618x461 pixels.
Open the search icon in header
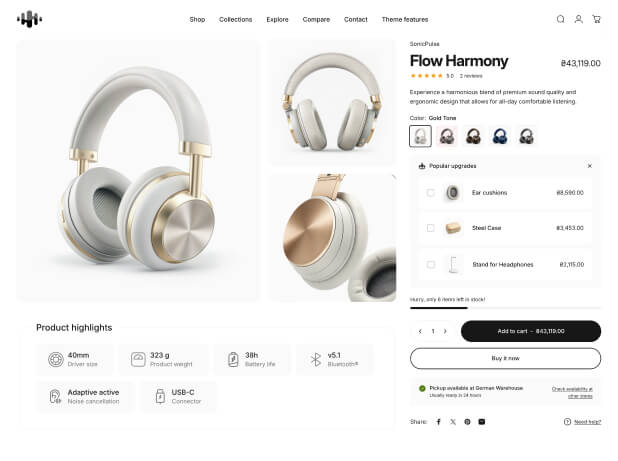[x=560, y=19]
